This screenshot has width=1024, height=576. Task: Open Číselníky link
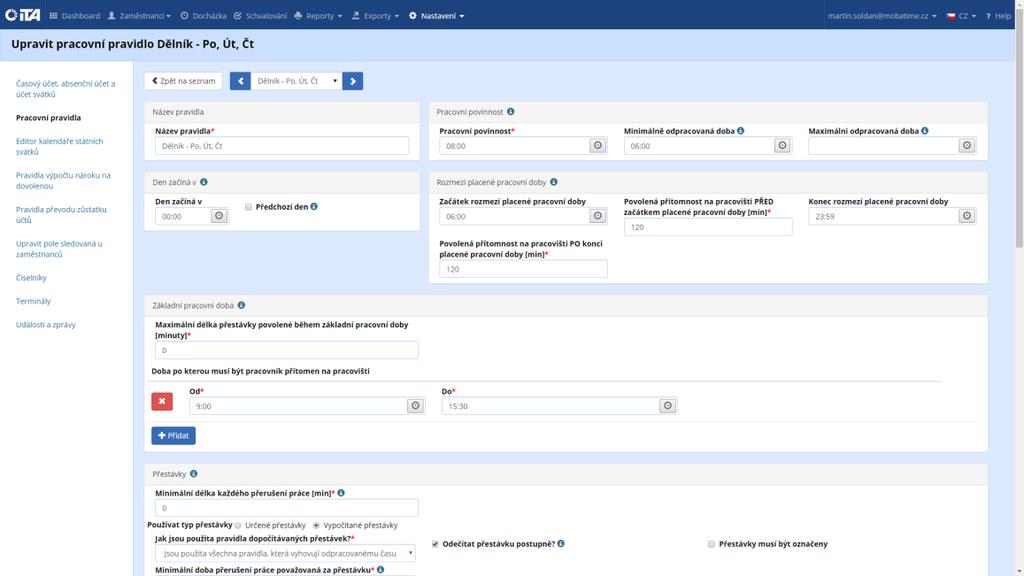coord(31,278)
